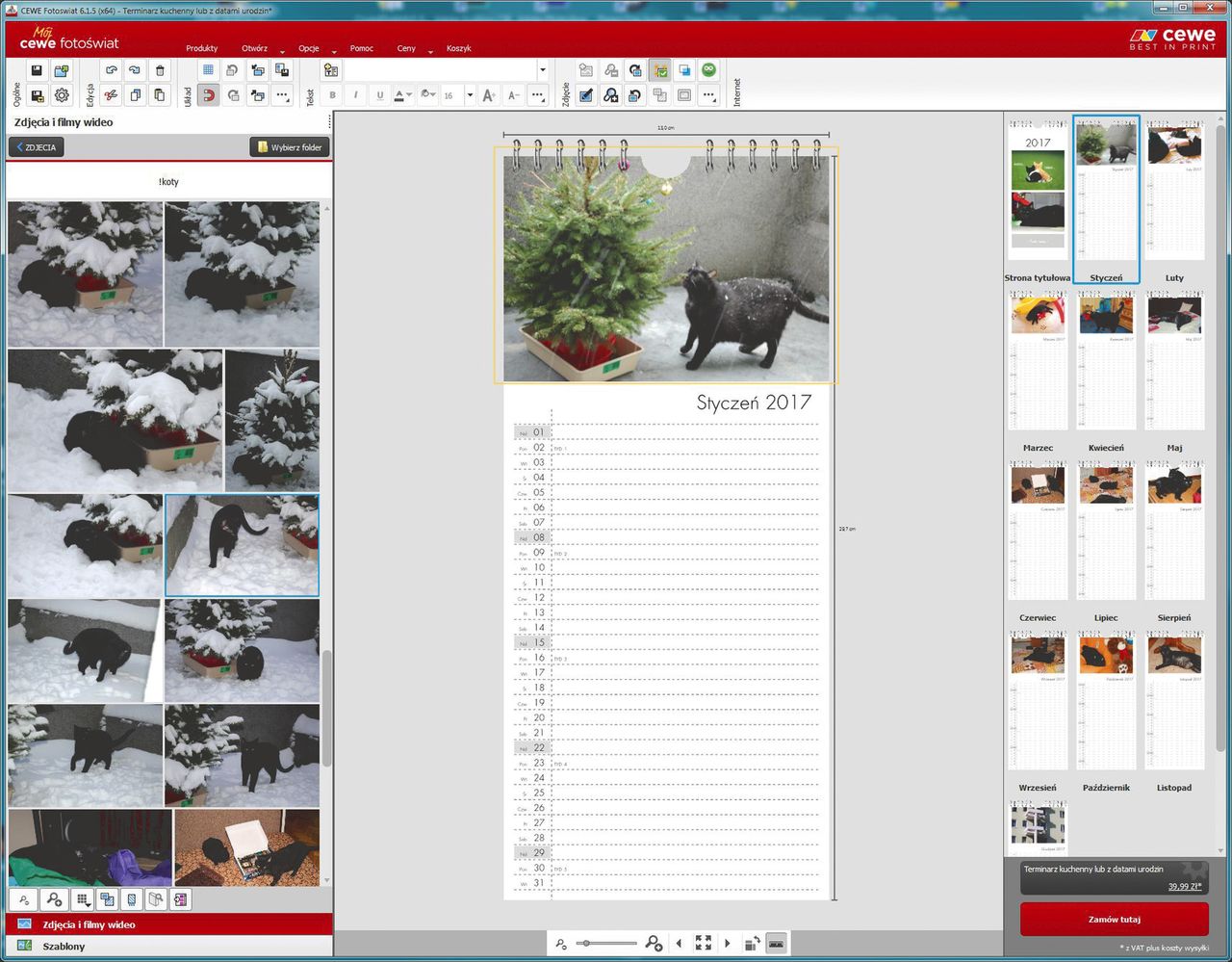Open the Opcje menu
Viewport: 1232px width, 962px height.
[309, 48]
